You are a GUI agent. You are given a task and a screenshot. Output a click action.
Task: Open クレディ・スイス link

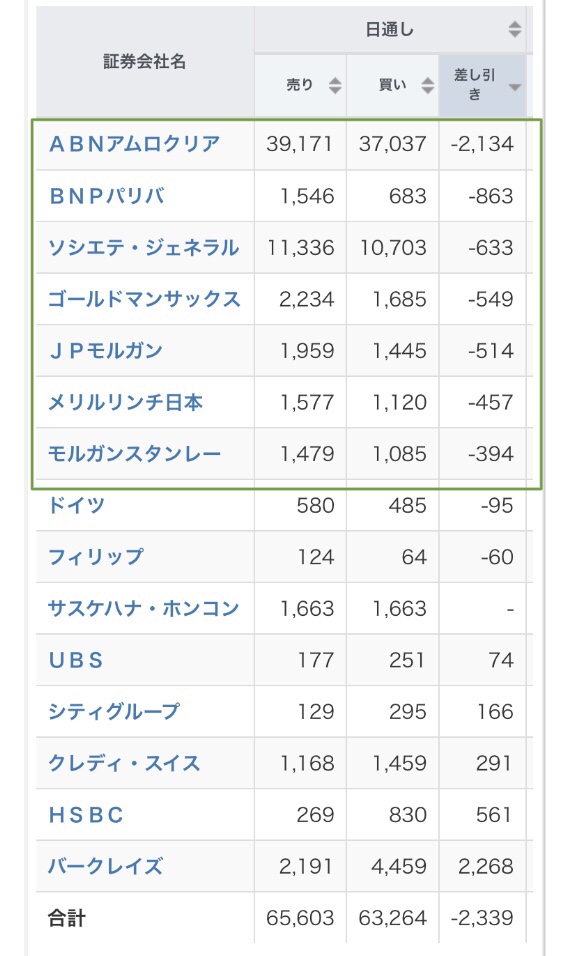coord(124,763)
